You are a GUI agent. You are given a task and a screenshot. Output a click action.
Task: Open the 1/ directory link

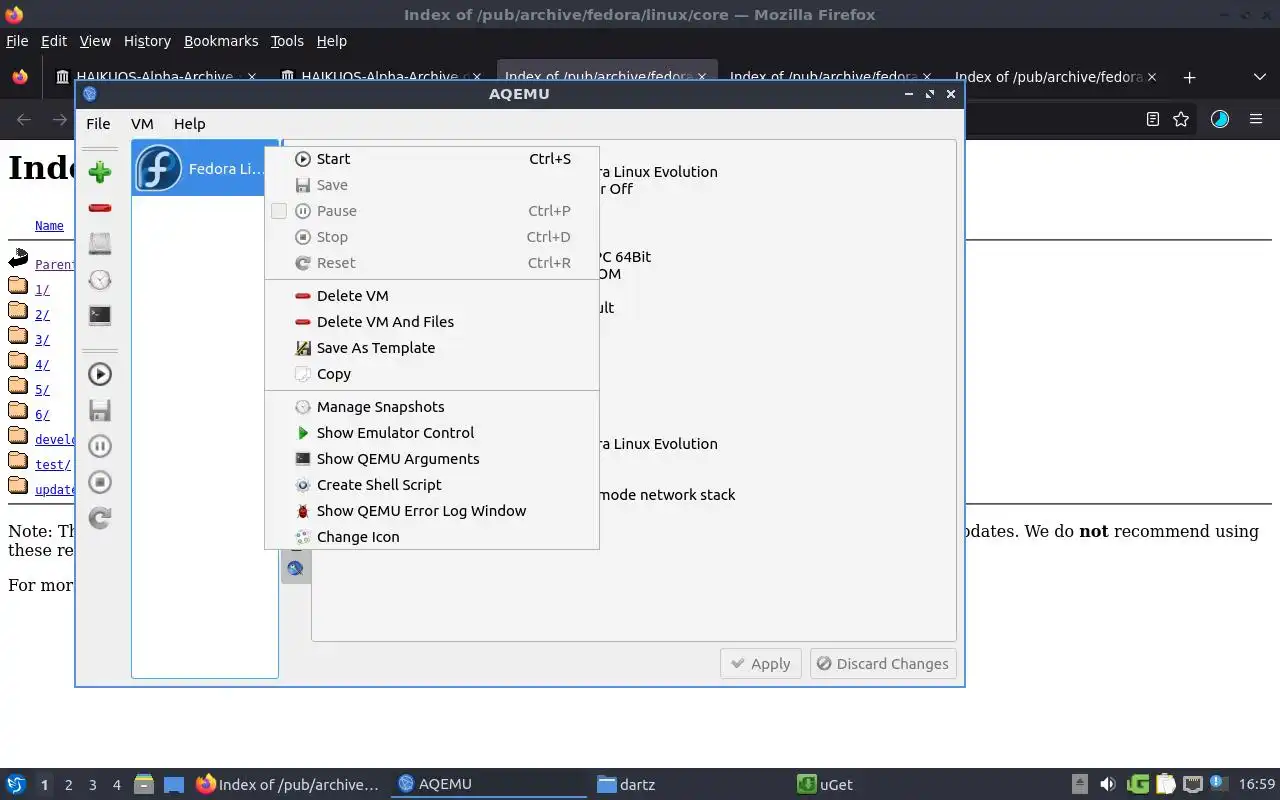coord(42,289)
